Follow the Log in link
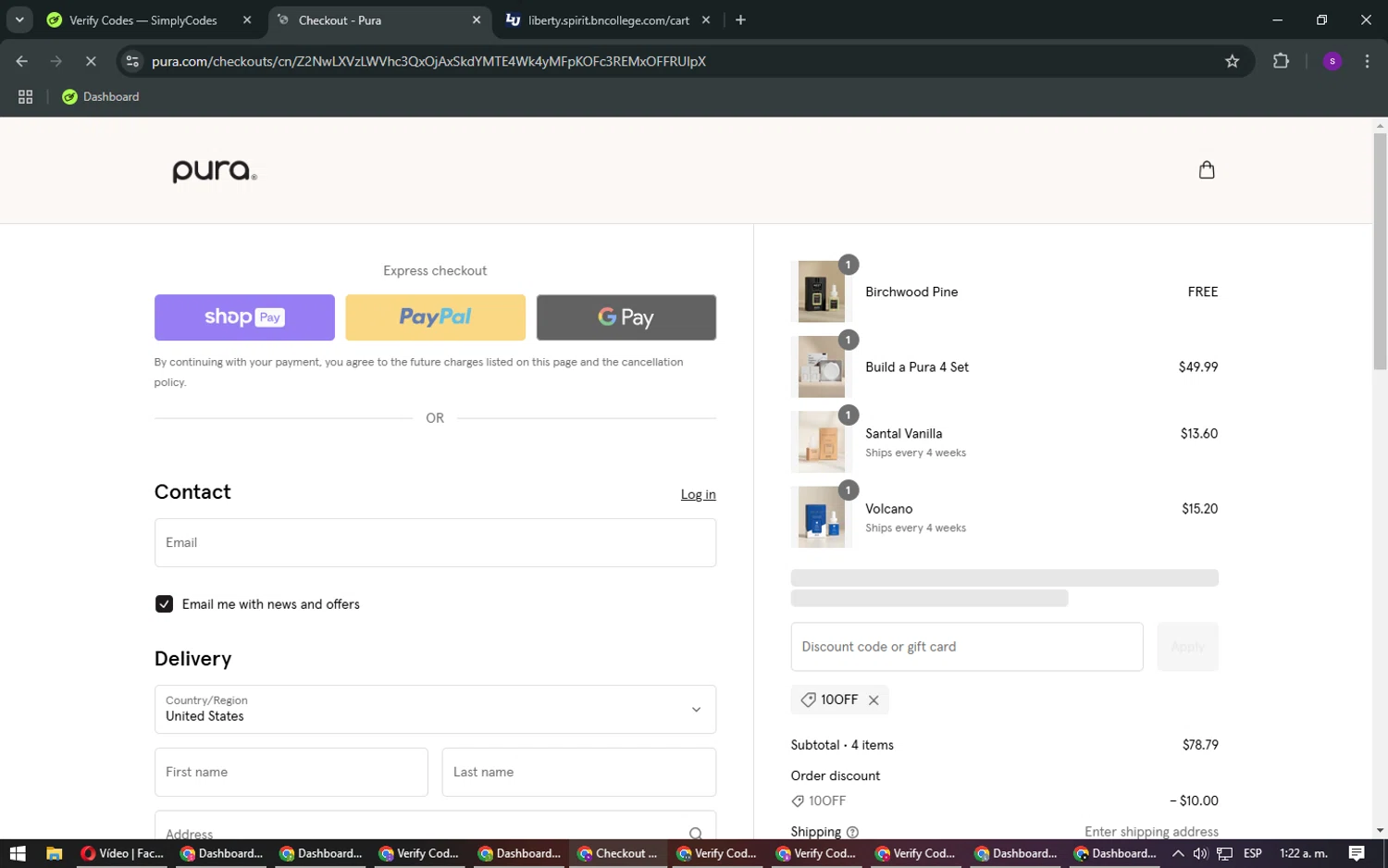This screenshot has height=868, width=1388. 698,494
